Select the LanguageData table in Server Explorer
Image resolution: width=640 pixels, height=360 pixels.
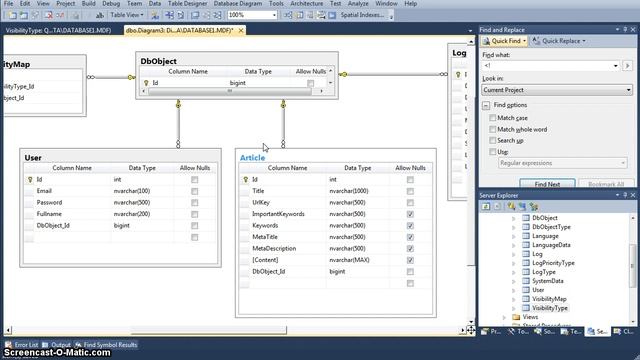coord(551,245)
